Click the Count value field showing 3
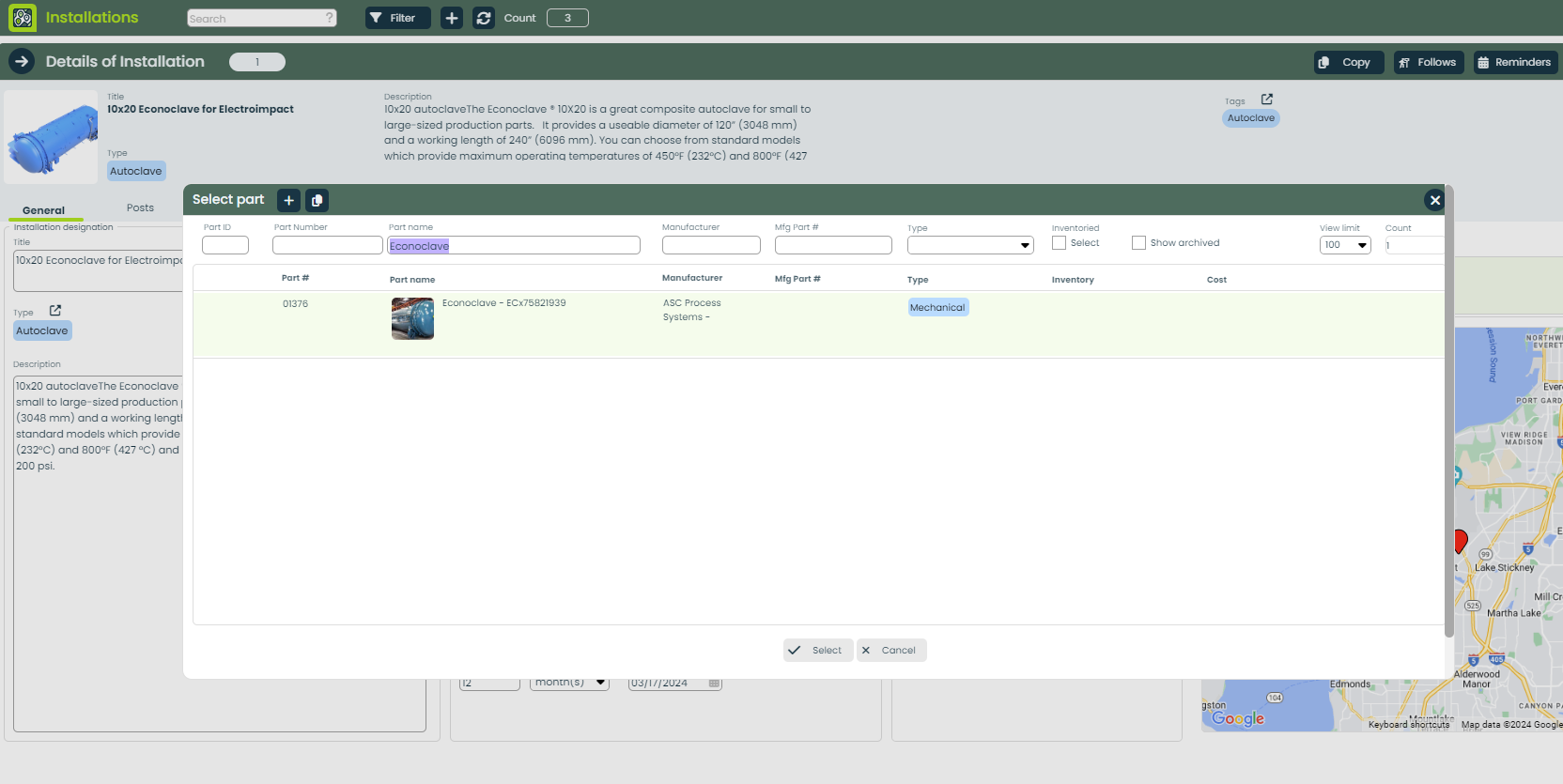1563x784 pixels. 567,18
